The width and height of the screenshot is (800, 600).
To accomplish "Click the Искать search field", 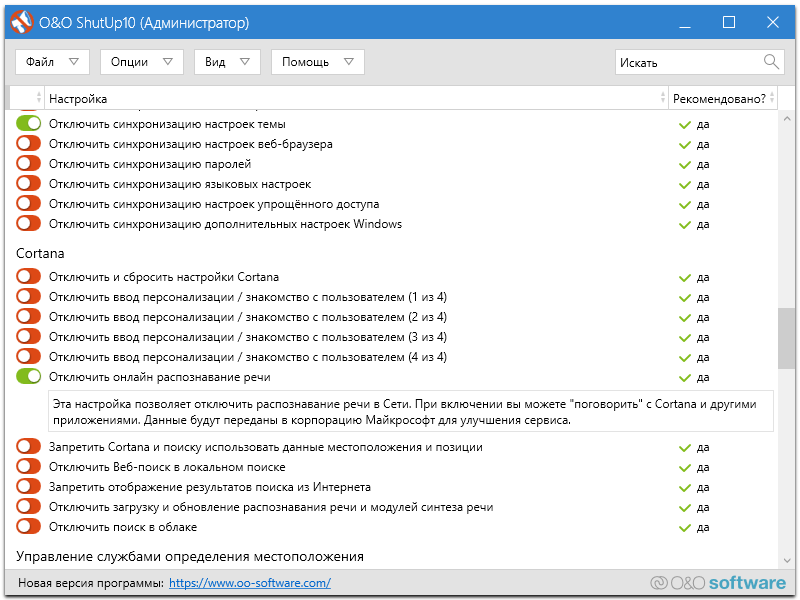I will coord(688,62).
